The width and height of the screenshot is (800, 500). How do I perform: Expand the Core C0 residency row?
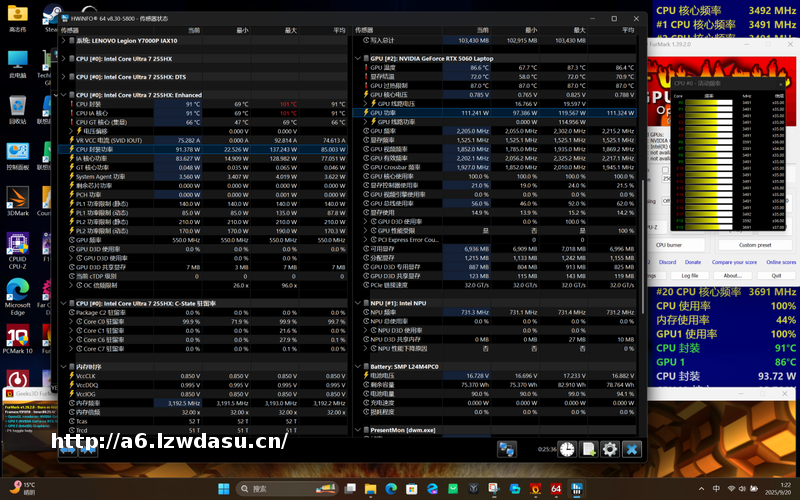click(71, 322)
